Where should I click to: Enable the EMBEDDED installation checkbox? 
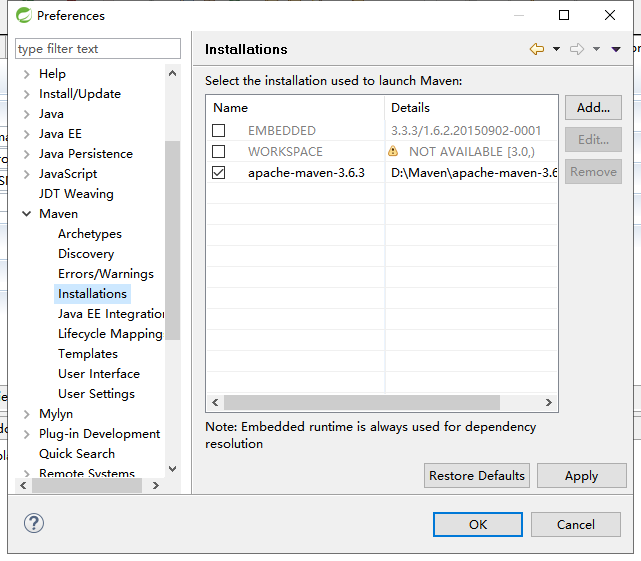[x=218, y=130]
